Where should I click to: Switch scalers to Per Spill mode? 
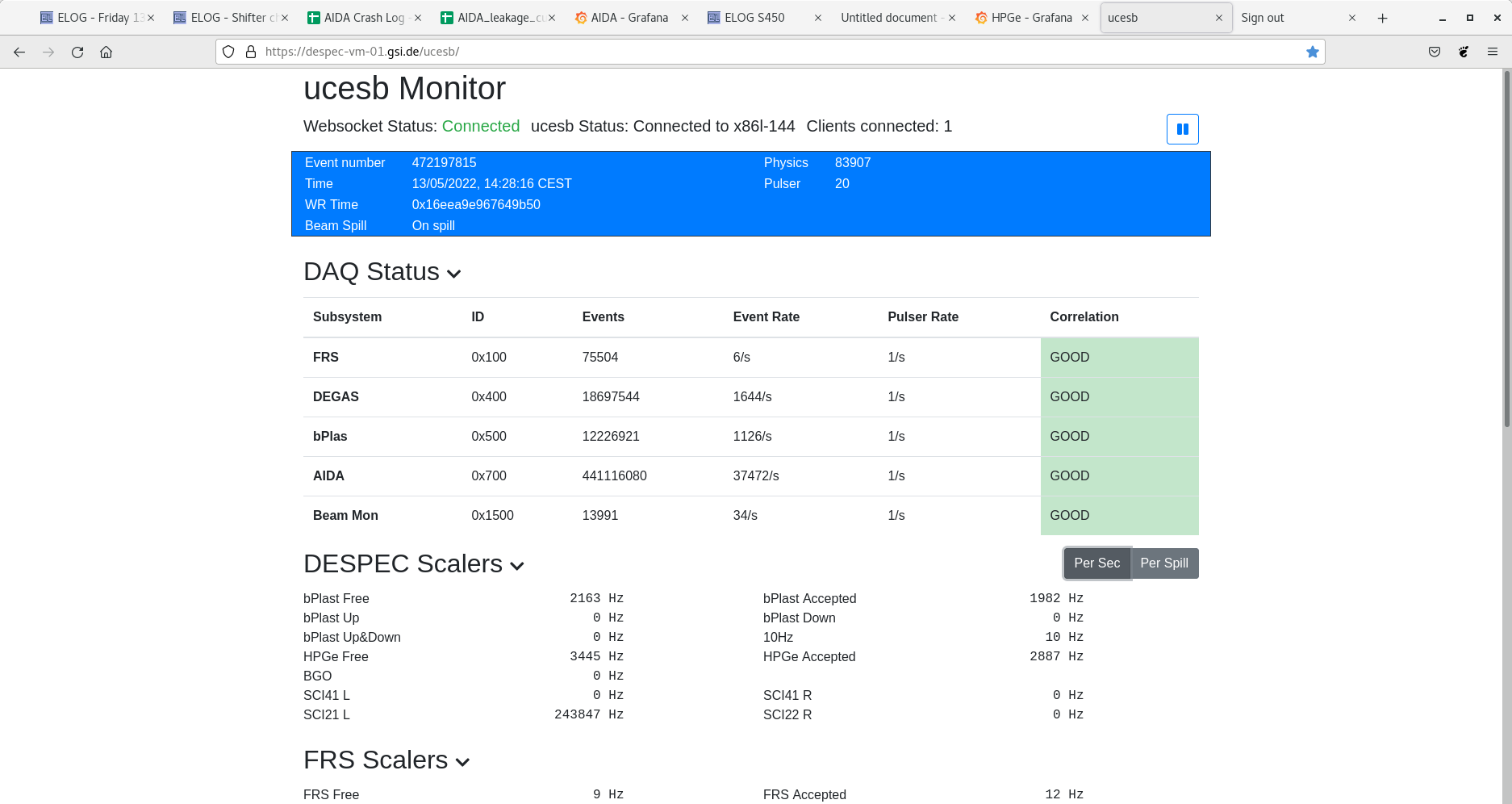tap(1163, 563)
